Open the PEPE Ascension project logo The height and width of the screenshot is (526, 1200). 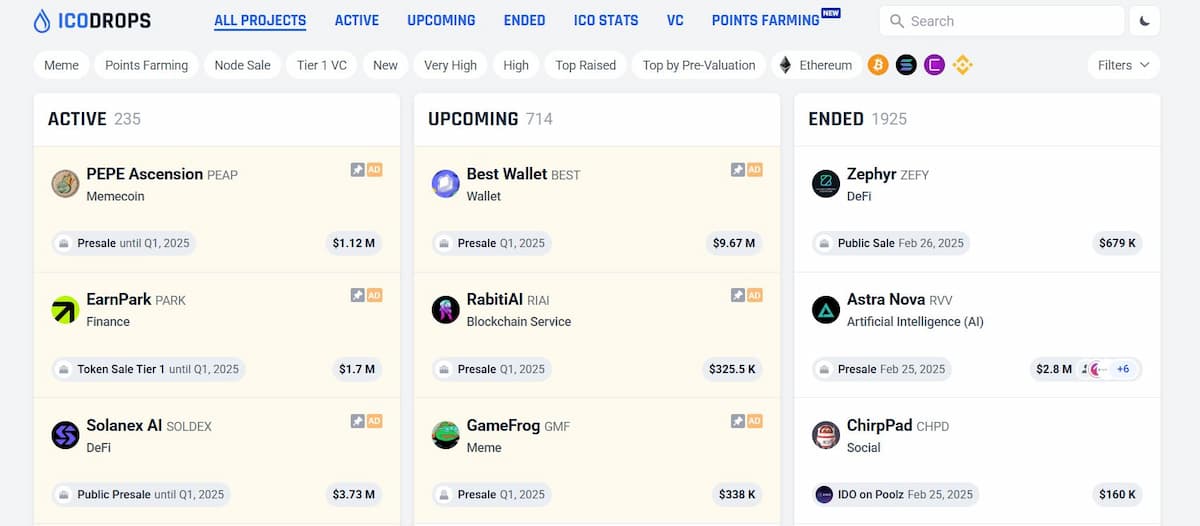[65, 184]
